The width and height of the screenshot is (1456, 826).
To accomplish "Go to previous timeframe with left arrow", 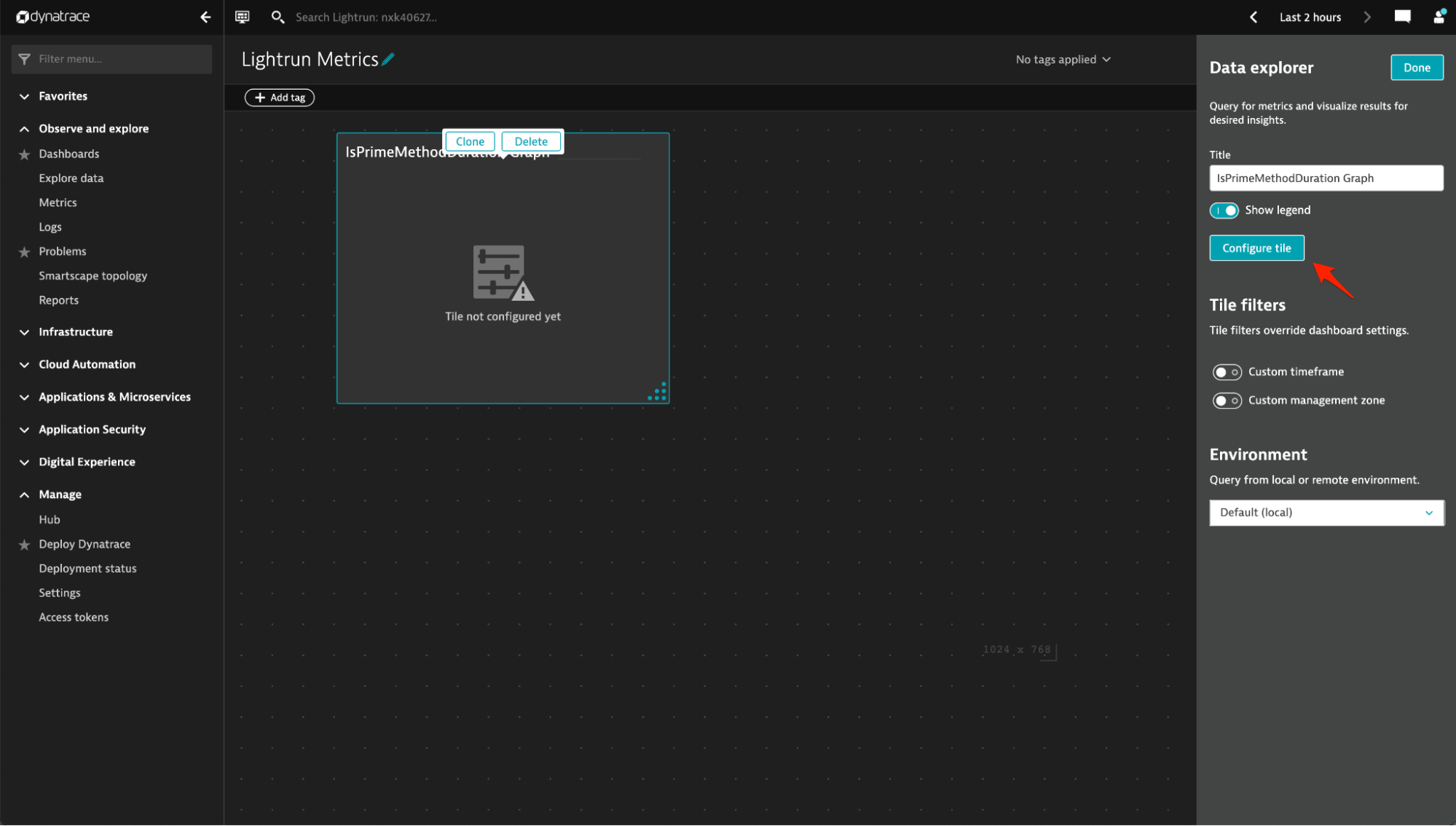I will (x=1253, y=17).
